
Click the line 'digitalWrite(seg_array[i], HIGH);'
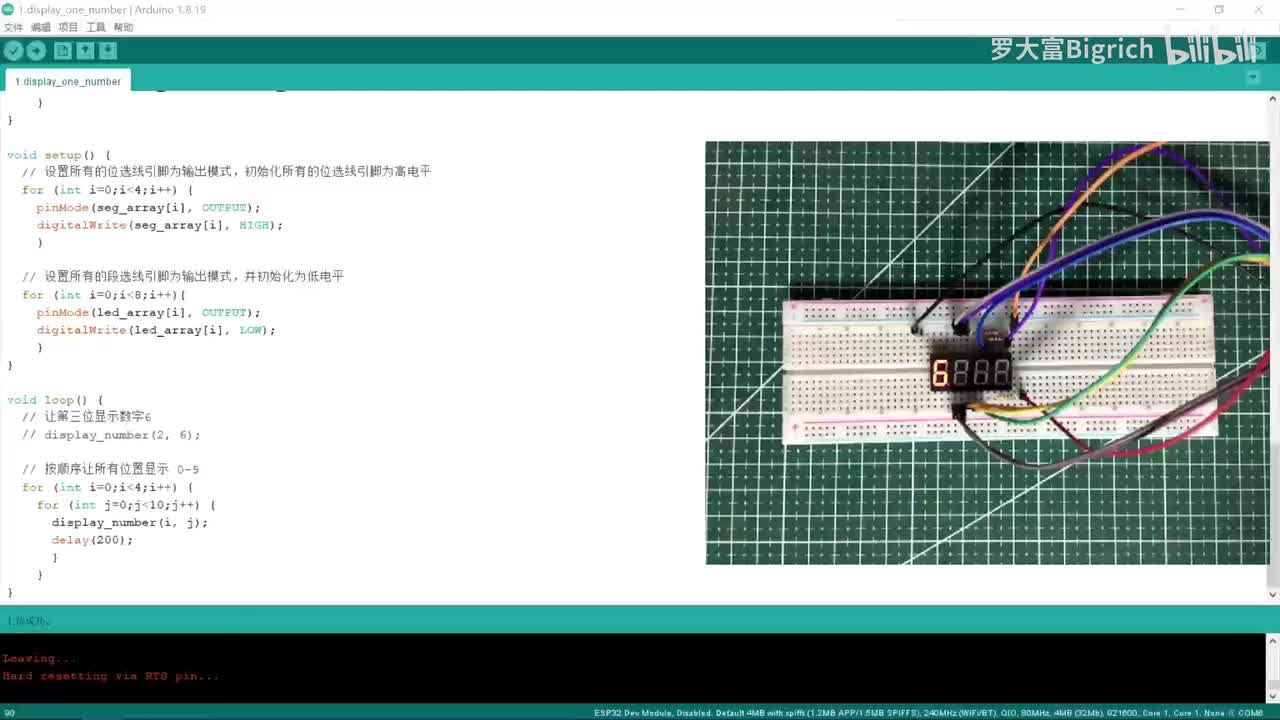point(160,225)
